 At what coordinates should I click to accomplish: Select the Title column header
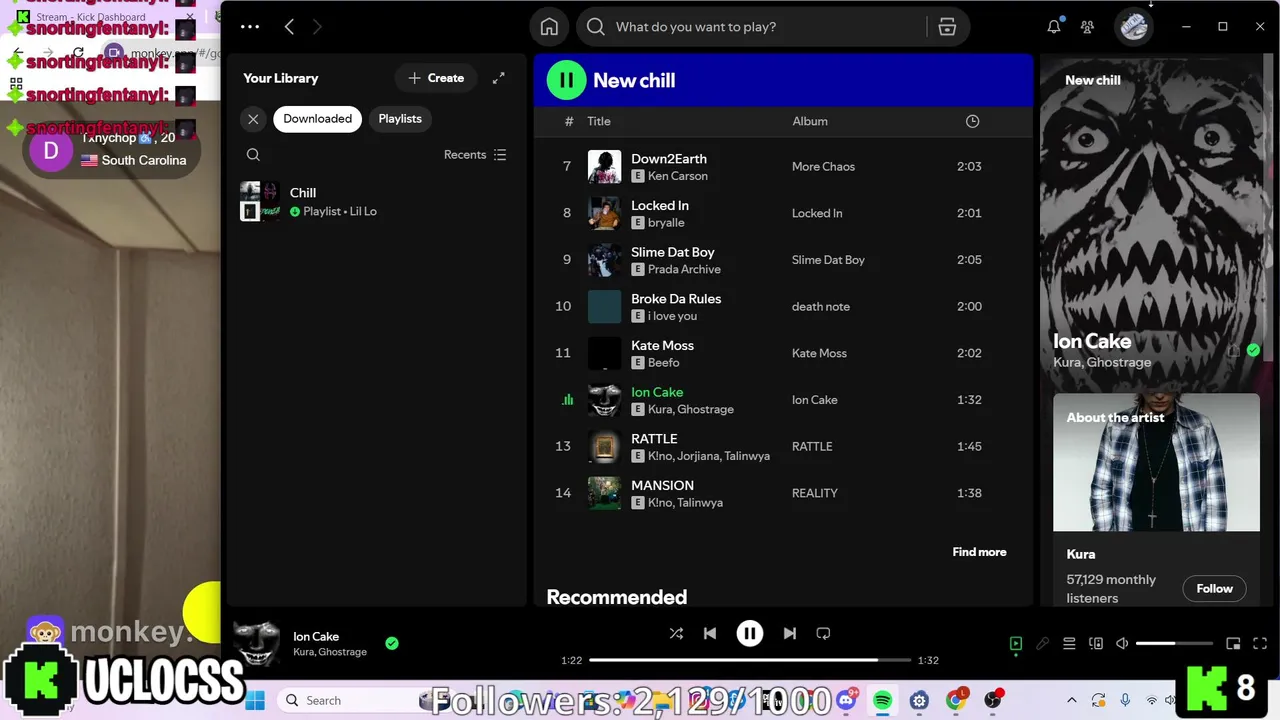(x=599, y=121)
